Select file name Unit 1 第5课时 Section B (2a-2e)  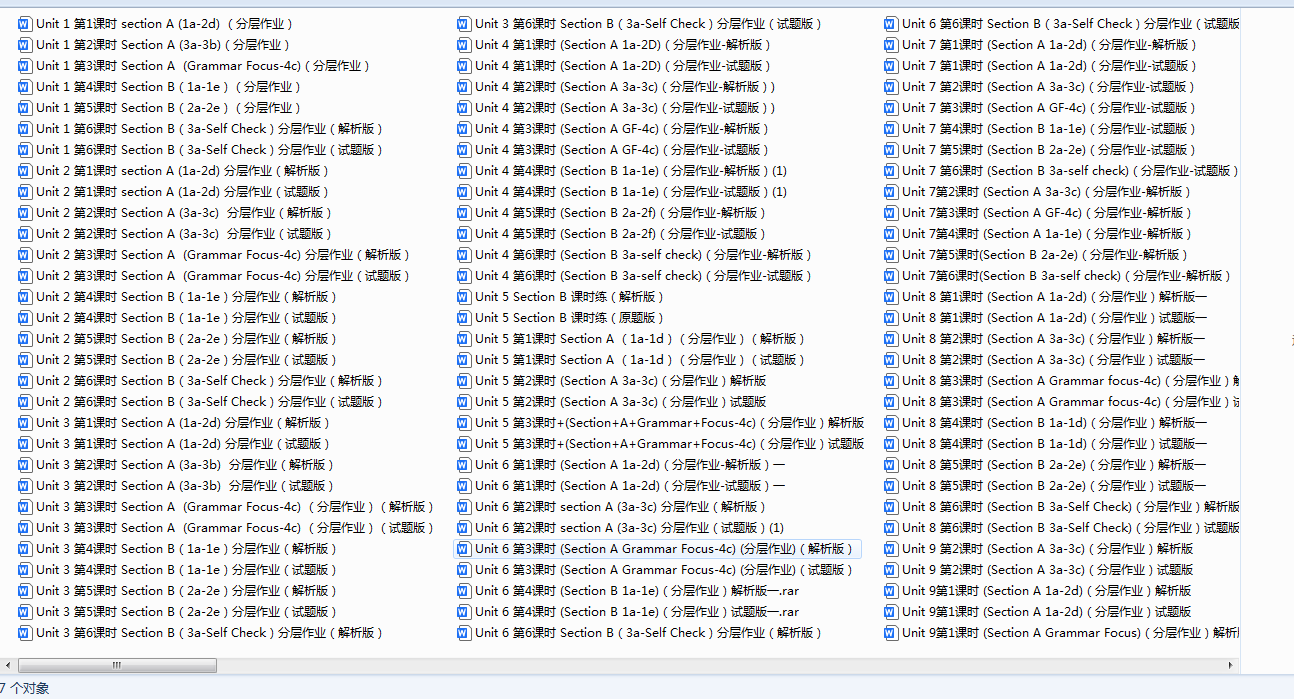coord(168,107)
